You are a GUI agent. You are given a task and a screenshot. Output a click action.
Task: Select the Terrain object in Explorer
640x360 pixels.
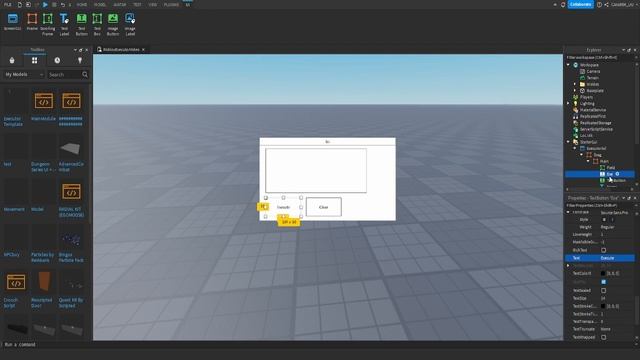(592, 78)
